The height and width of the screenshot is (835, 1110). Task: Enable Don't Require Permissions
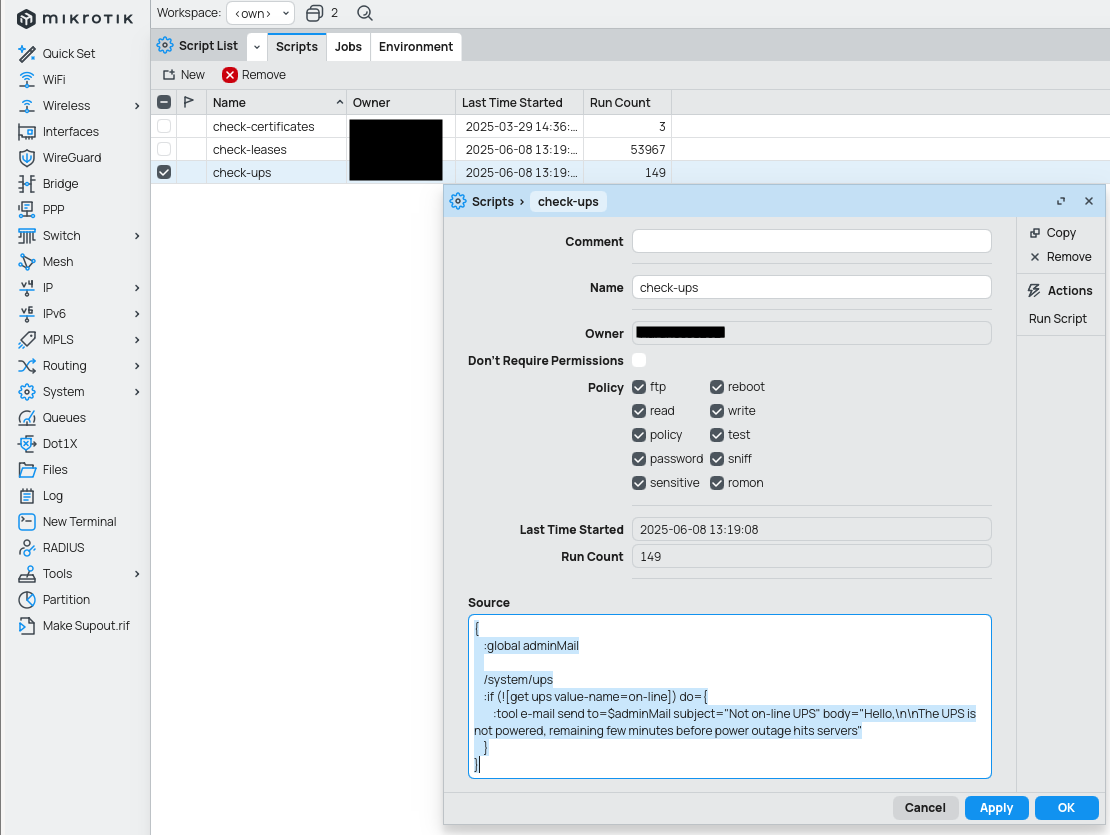point(639,360)
